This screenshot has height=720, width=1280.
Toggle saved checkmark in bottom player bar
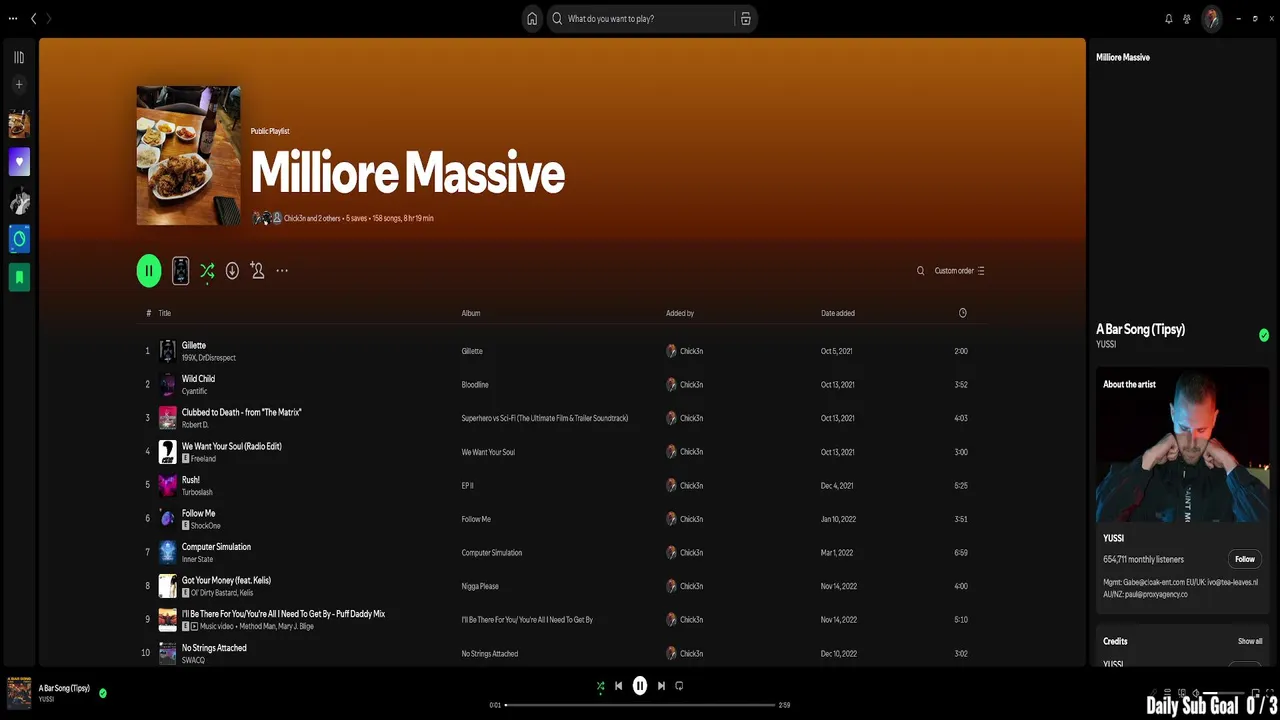103,692
